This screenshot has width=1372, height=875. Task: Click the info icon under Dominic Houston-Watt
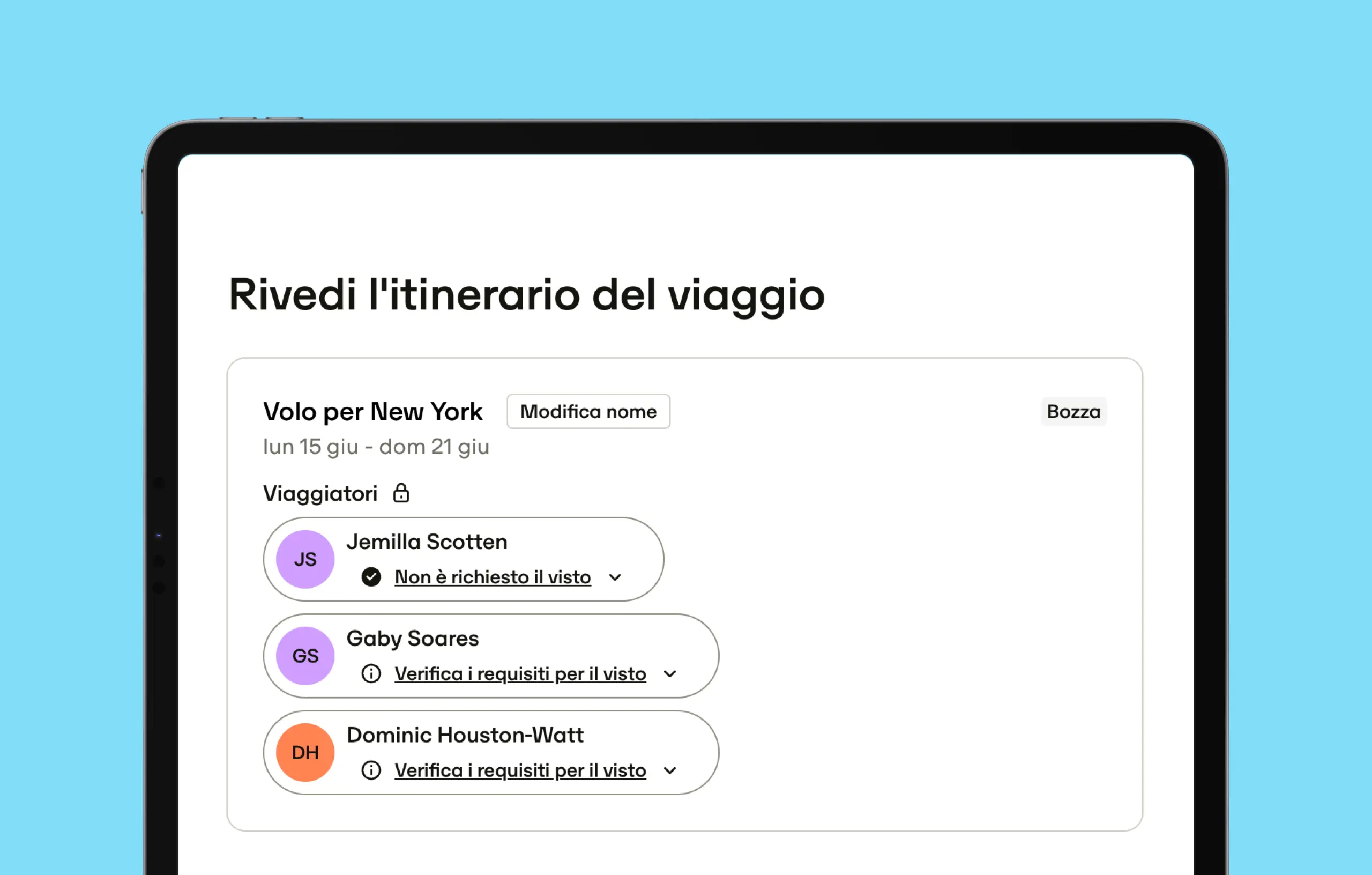pyautogui.click(x=371, y=770)
